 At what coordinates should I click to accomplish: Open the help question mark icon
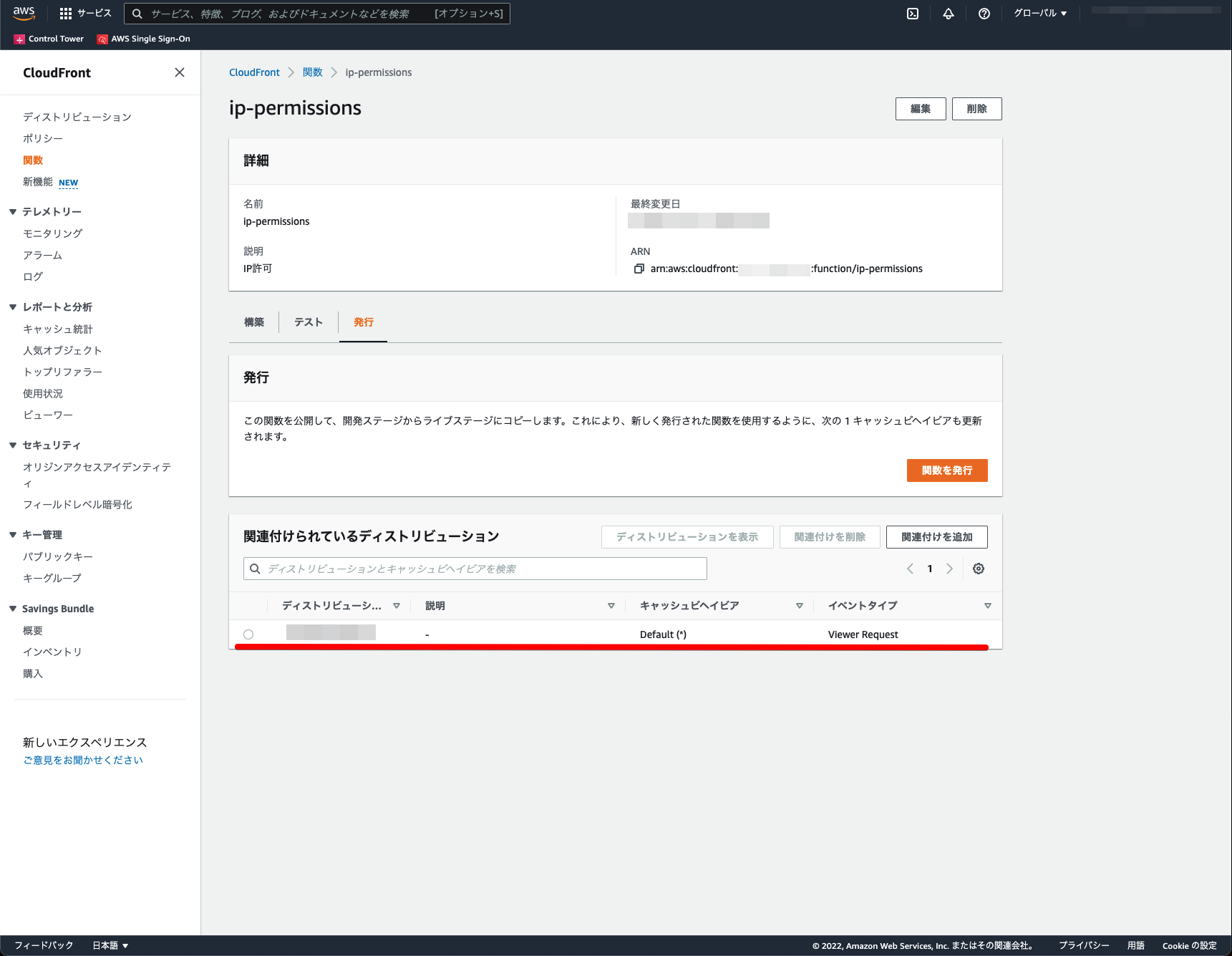(x=984, y=14)
